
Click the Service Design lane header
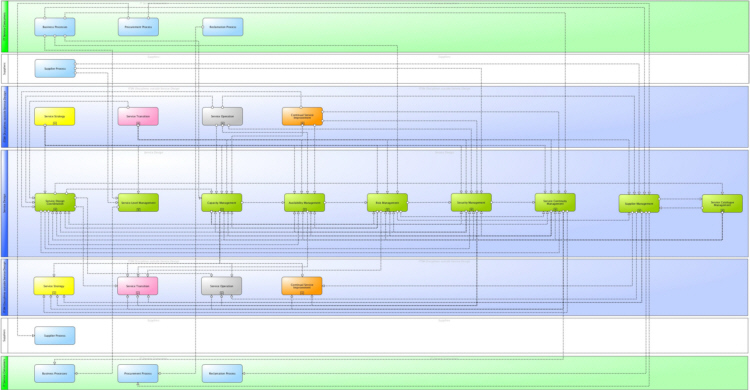coord(5,203)
